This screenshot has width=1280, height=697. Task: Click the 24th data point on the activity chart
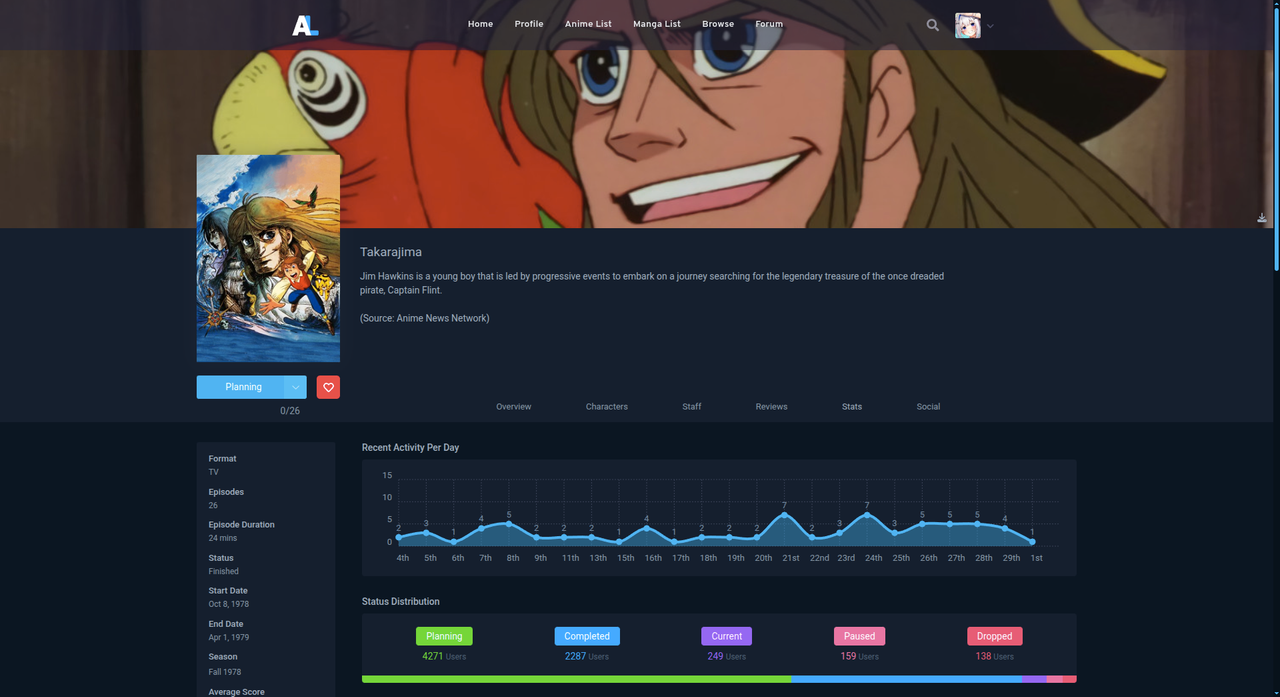867,514
